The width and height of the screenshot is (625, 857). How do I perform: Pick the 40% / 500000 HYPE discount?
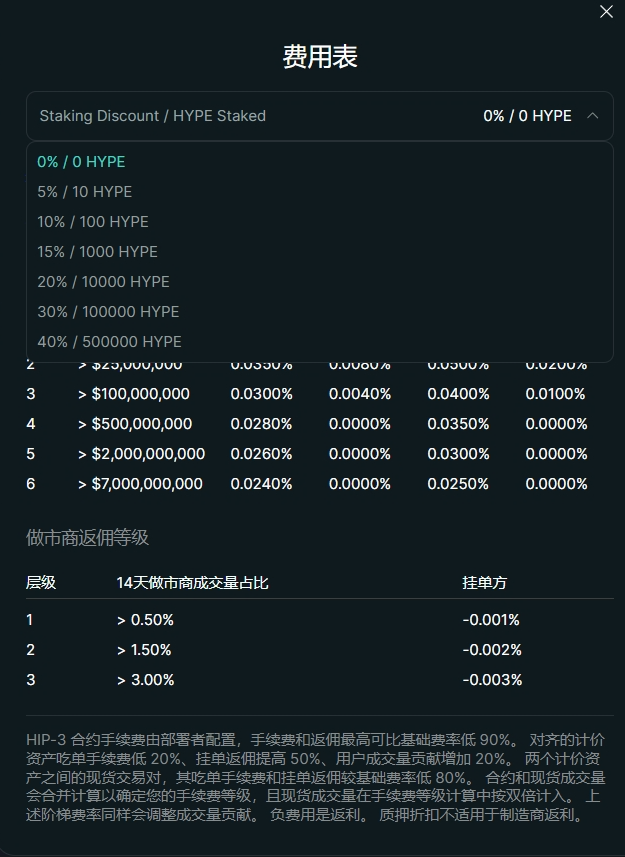tap(109, 342)
